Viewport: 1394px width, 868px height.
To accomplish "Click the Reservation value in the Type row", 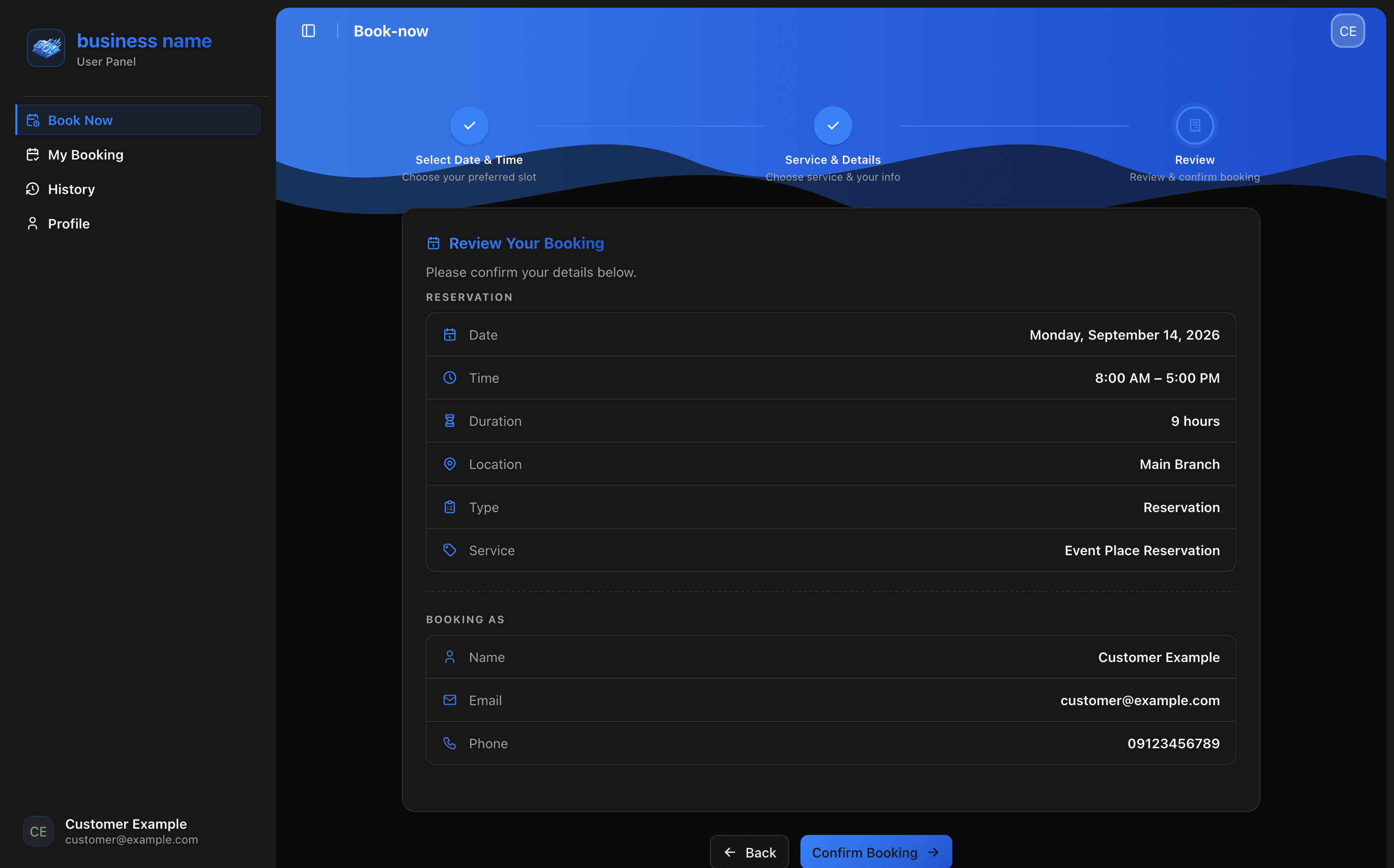I will [x=1181, y=507].
